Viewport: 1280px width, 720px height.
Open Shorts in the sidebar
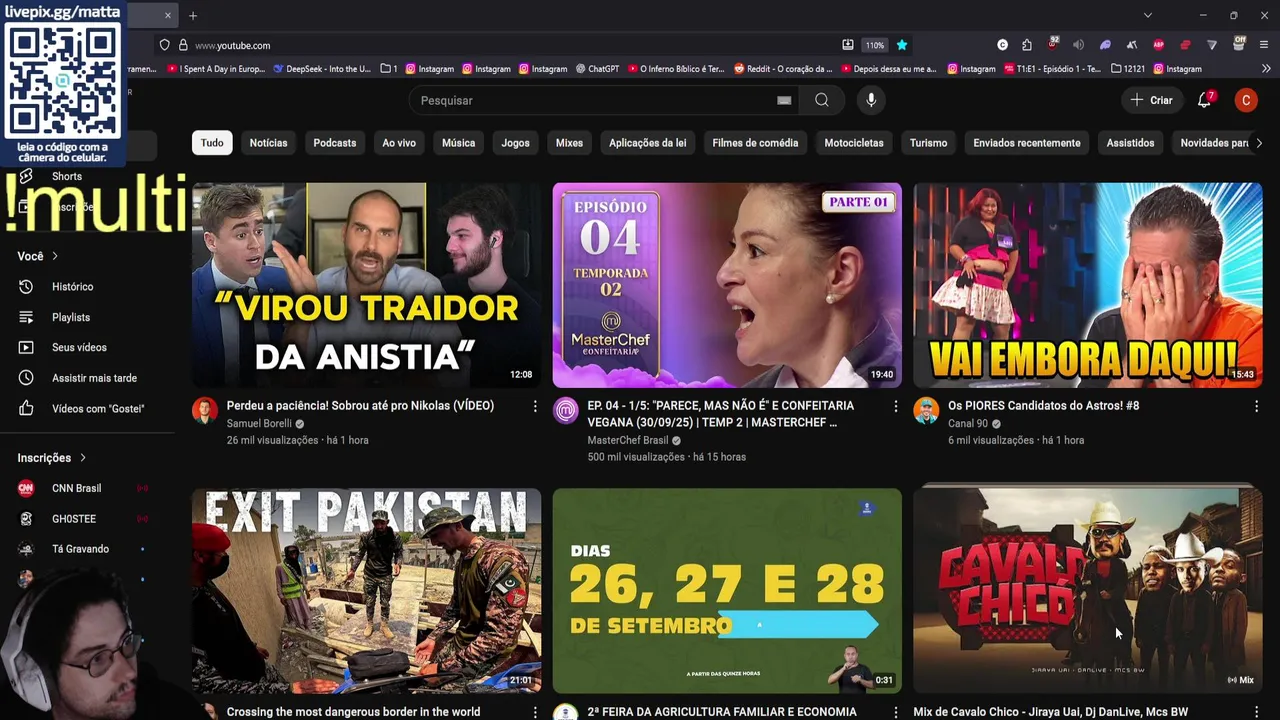pyautogui.click(x=66, y=176)
